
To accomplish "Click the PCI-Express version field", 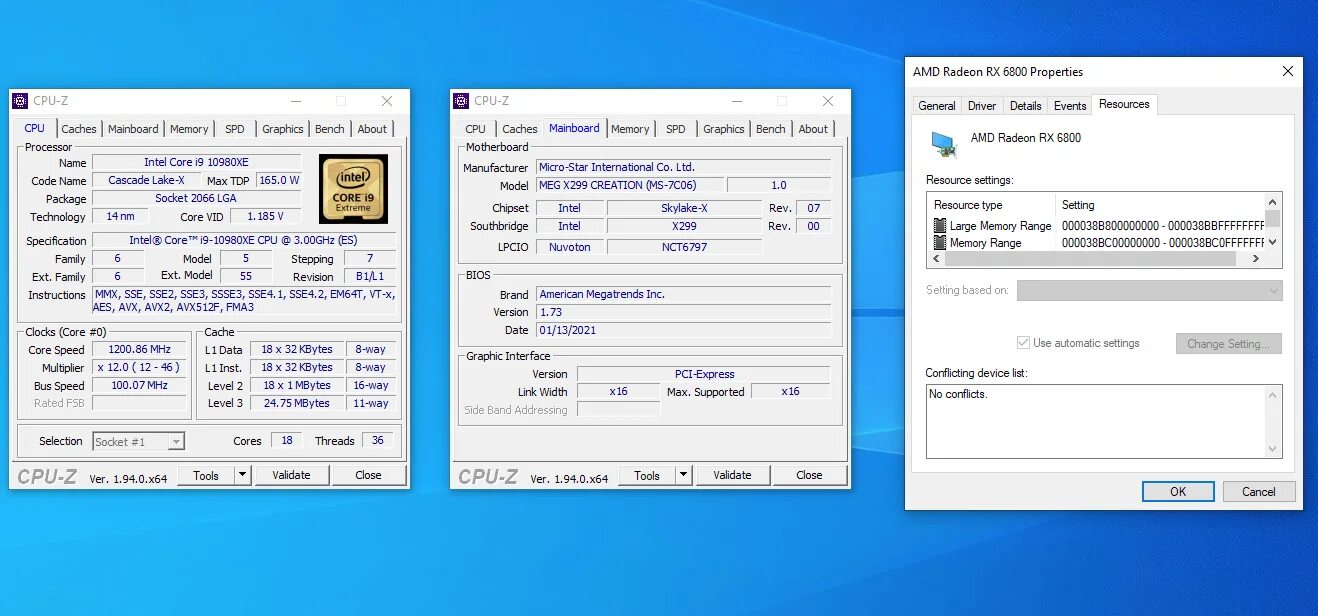I will (703, 374).
